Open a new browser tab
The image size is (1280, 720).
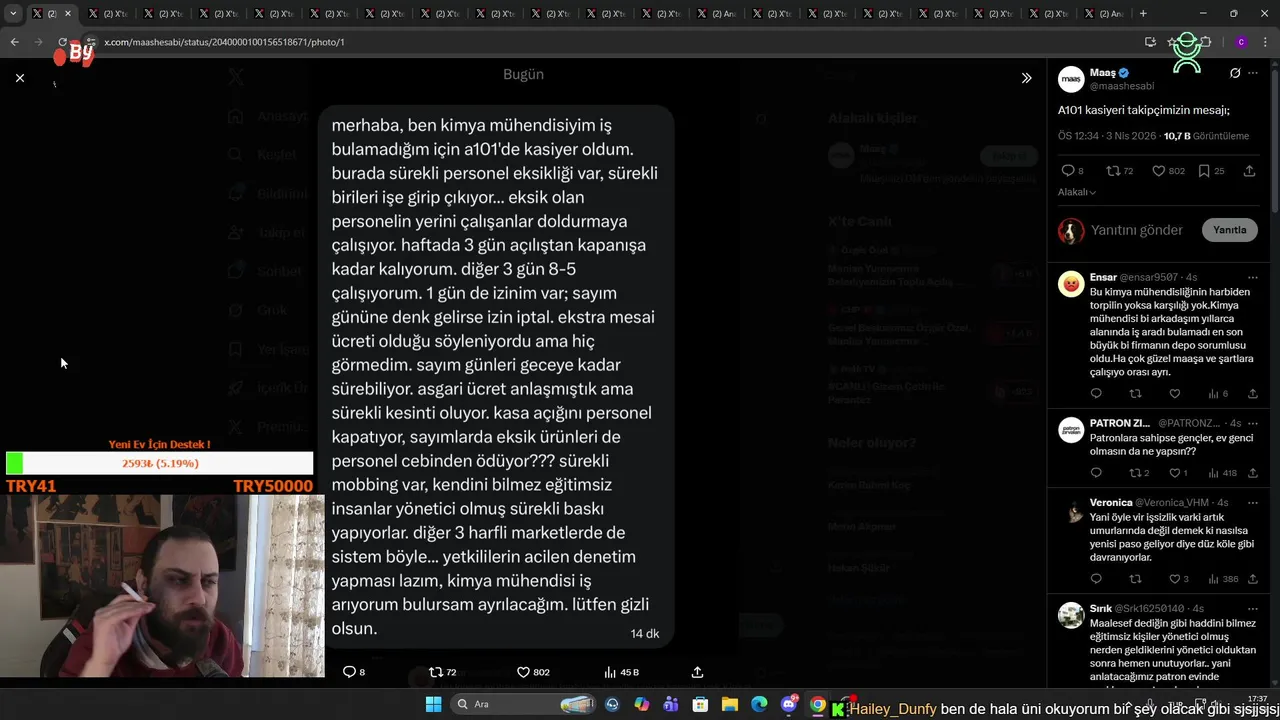pos(1143,14)
